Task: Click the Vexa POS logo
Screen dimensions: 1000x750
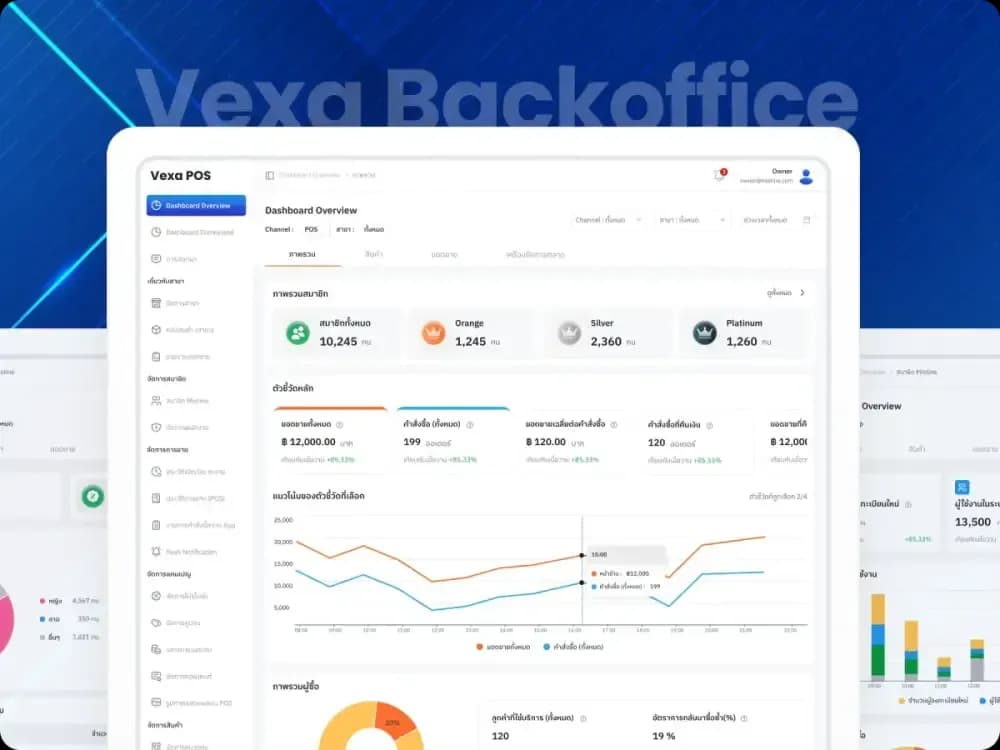Action: click(180, 175)
